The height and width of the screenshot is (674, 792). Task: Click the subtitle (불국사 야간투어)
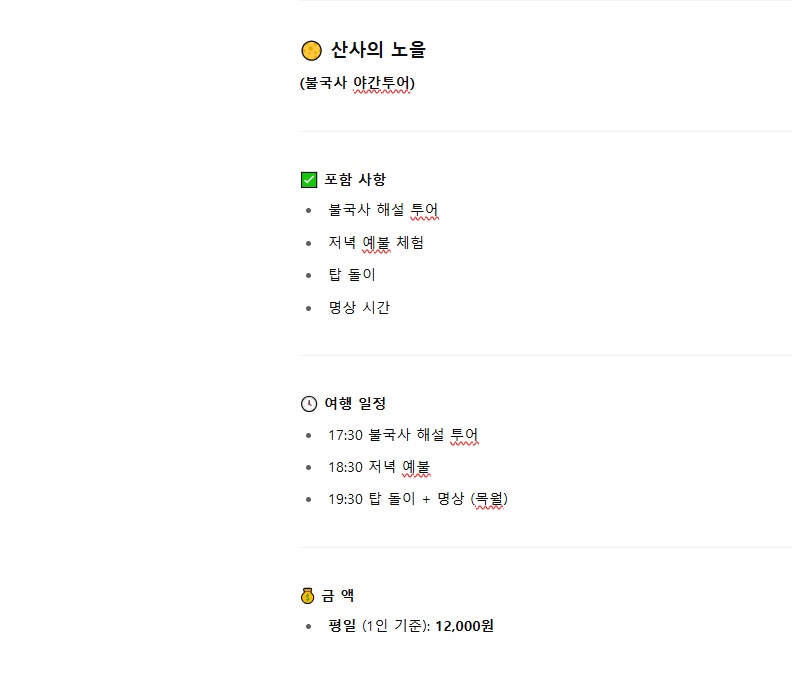[357, 83]
